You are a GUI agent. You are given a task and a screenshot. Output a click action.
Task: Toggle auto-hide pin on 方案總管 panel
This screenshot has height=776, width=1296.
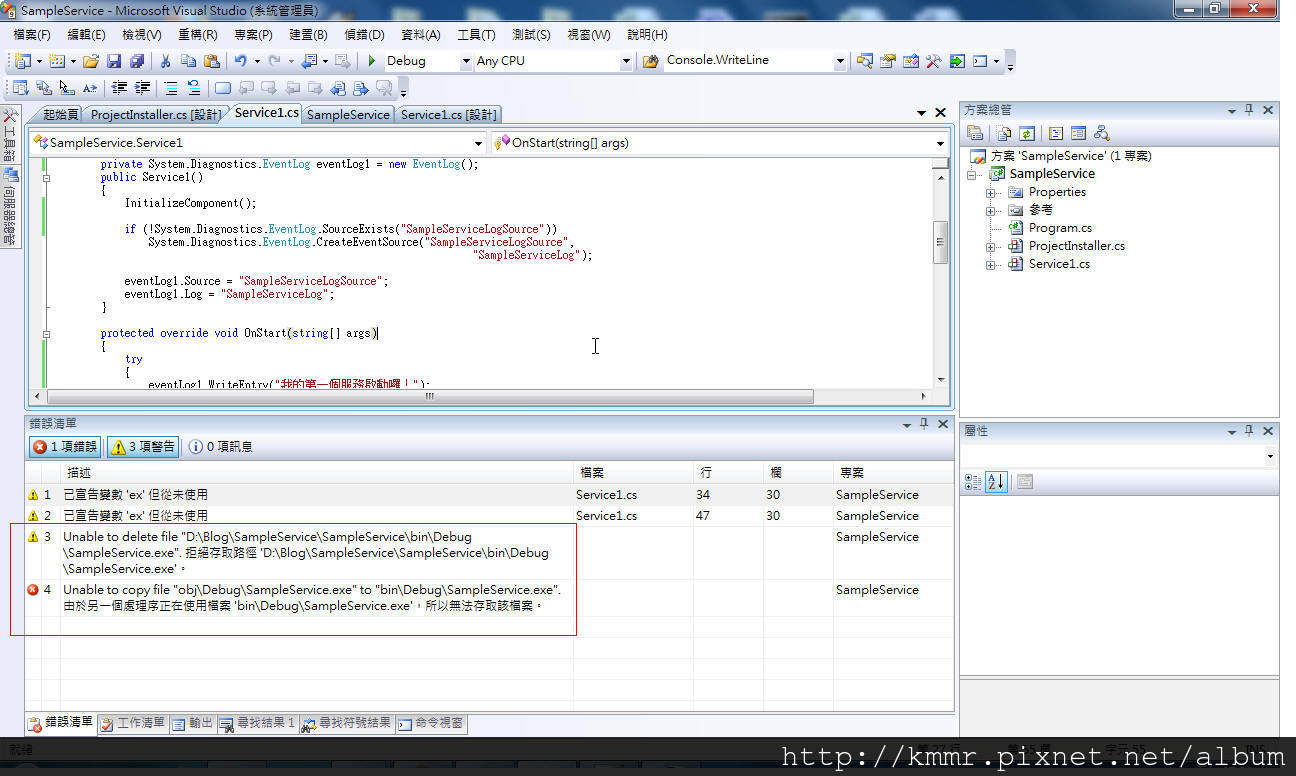click(x=1249, y=110)
